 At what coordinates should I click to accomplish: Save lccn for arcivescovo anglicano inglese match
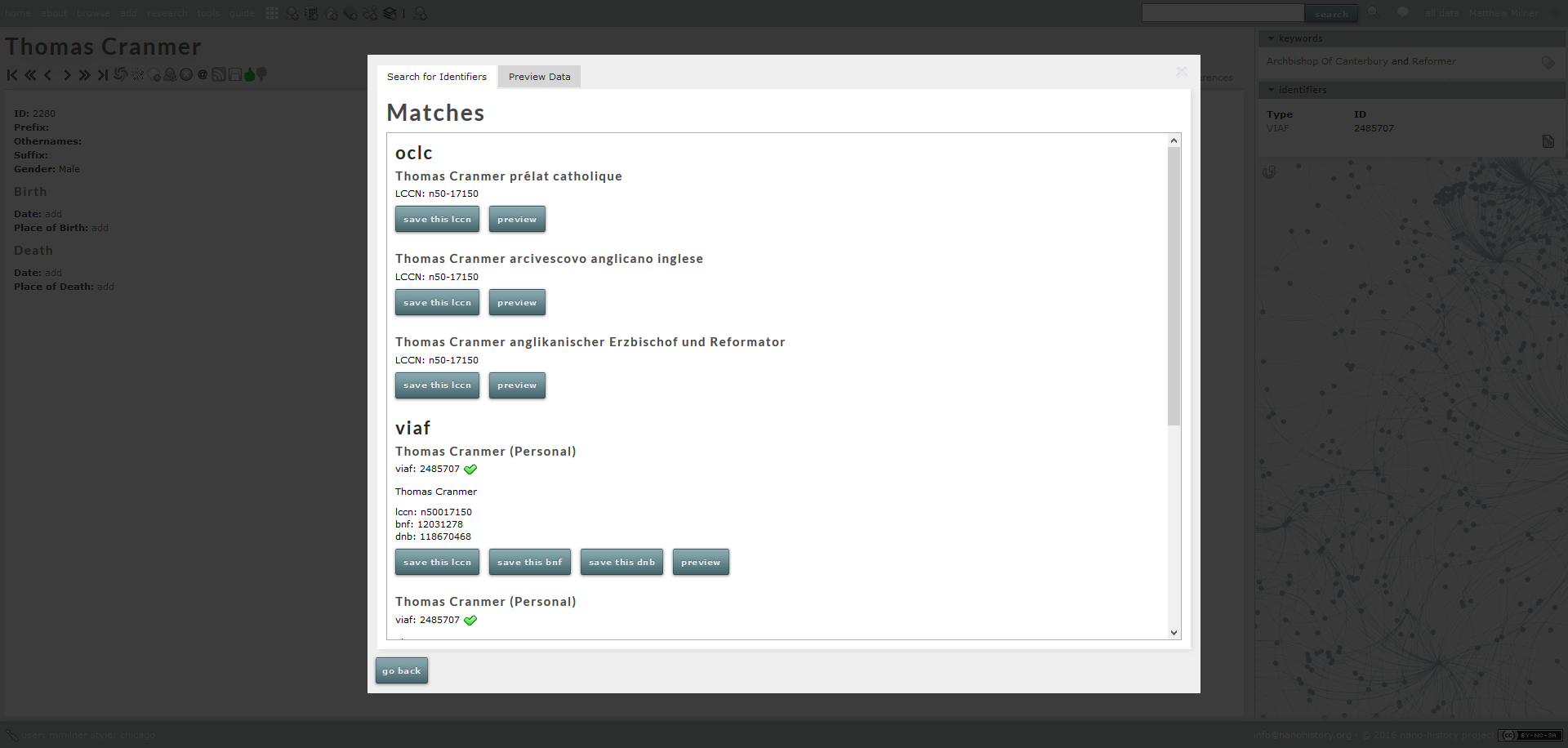[437, 302]
